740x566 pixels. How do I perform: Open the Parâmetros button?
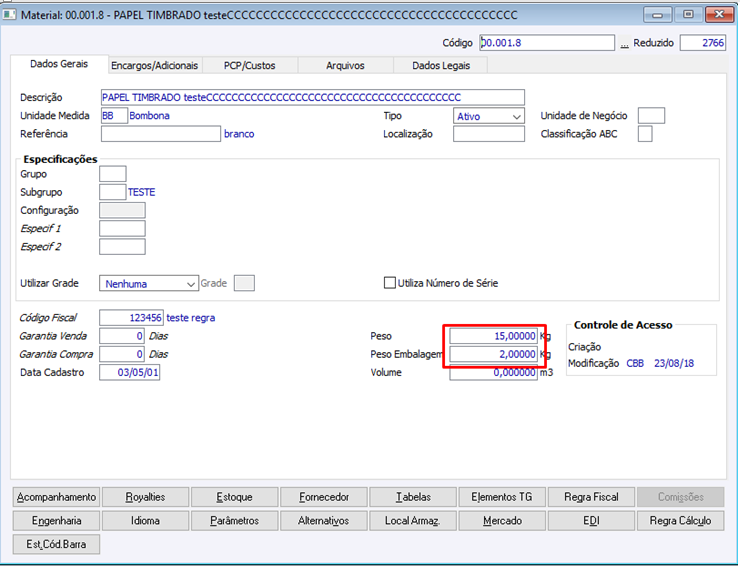(x=235, y=521)
